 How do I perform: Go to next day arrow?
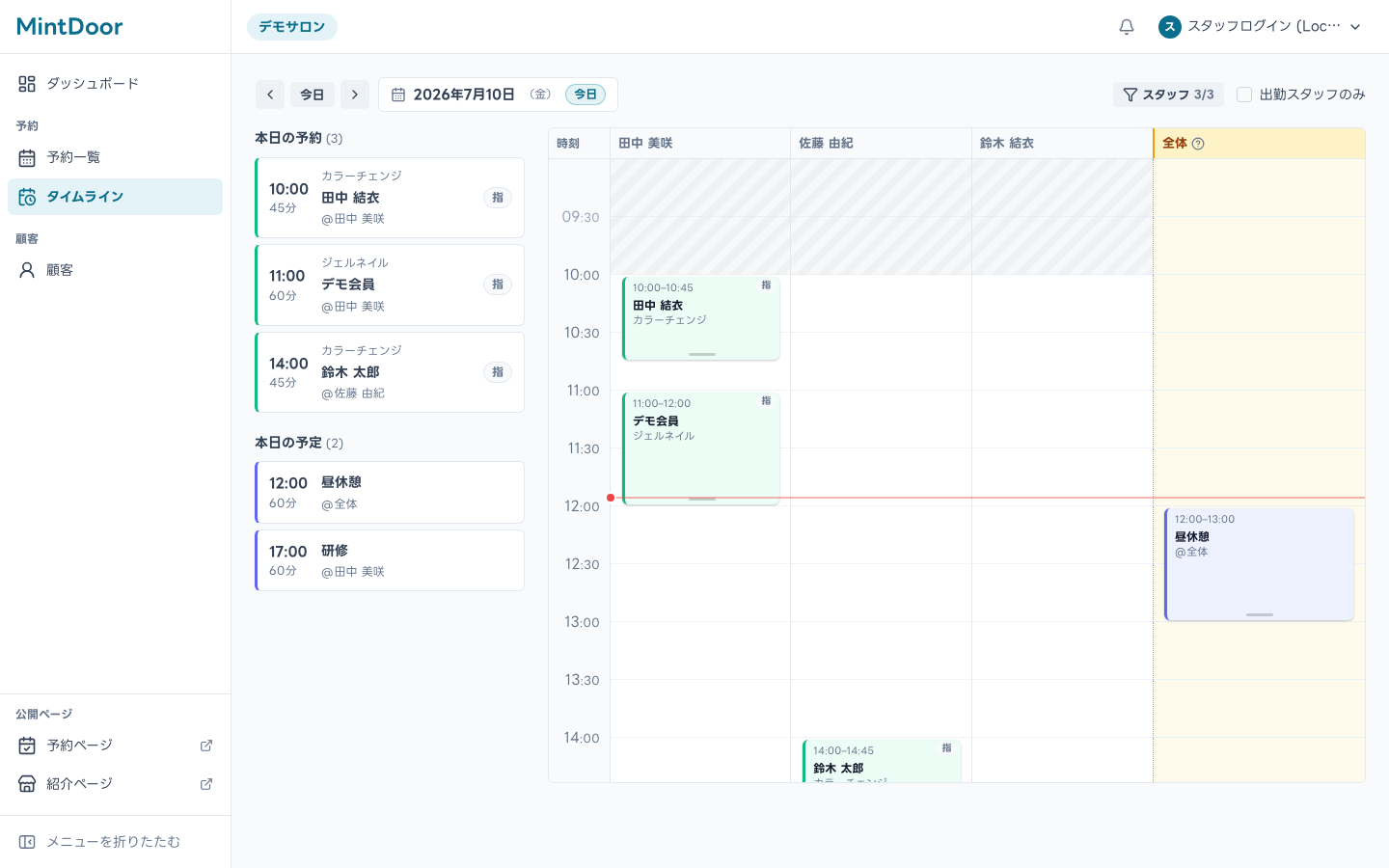click(x=355, y=95)
